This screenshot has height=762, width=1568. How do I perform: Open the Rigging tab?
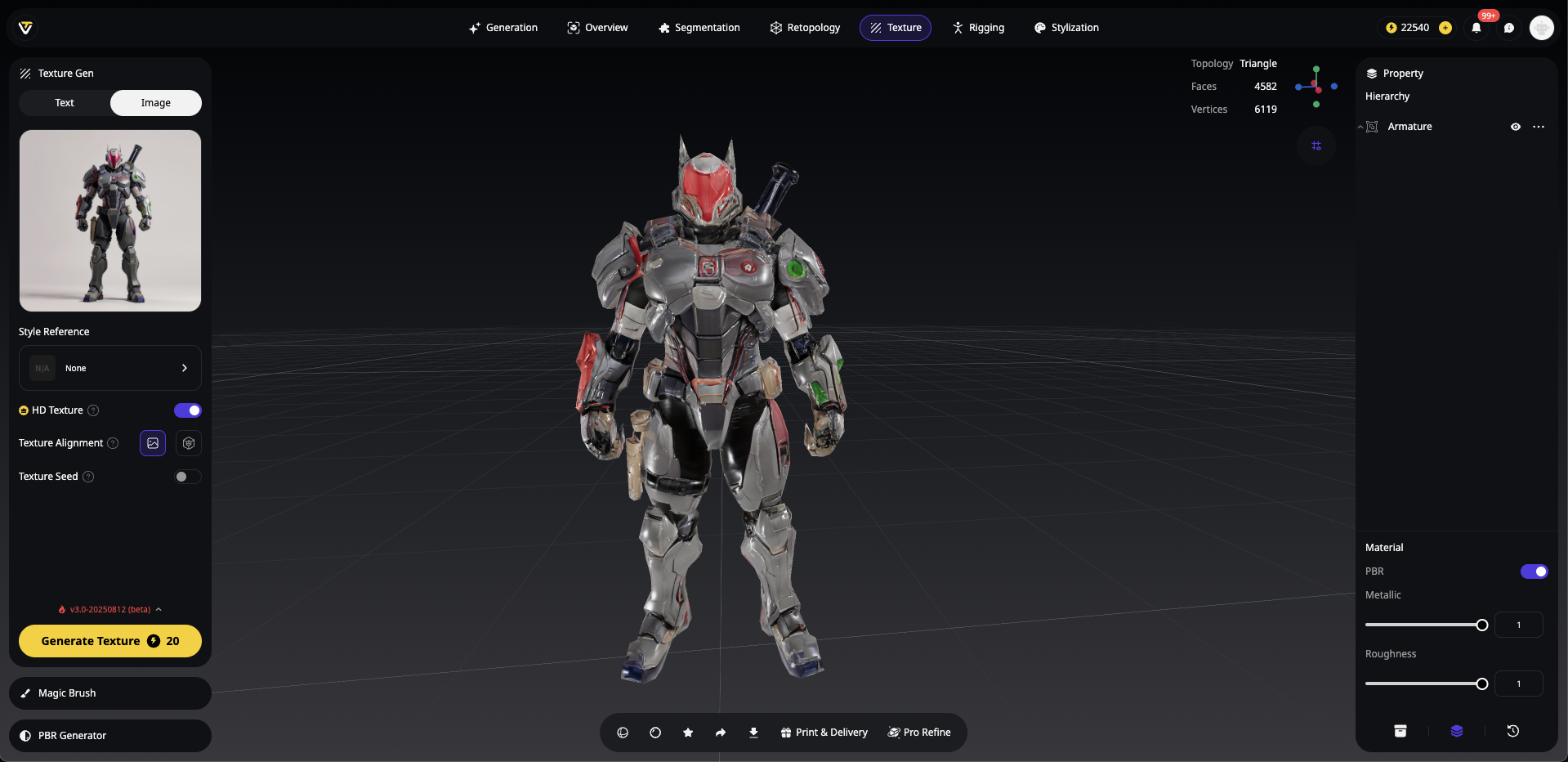point(978,28)
